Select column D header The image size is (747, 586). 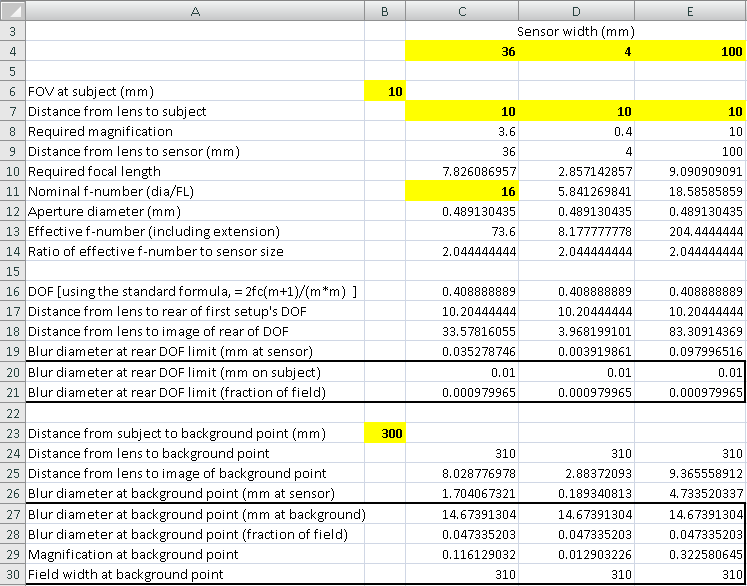pyautogui.click(x=576, y=11)
